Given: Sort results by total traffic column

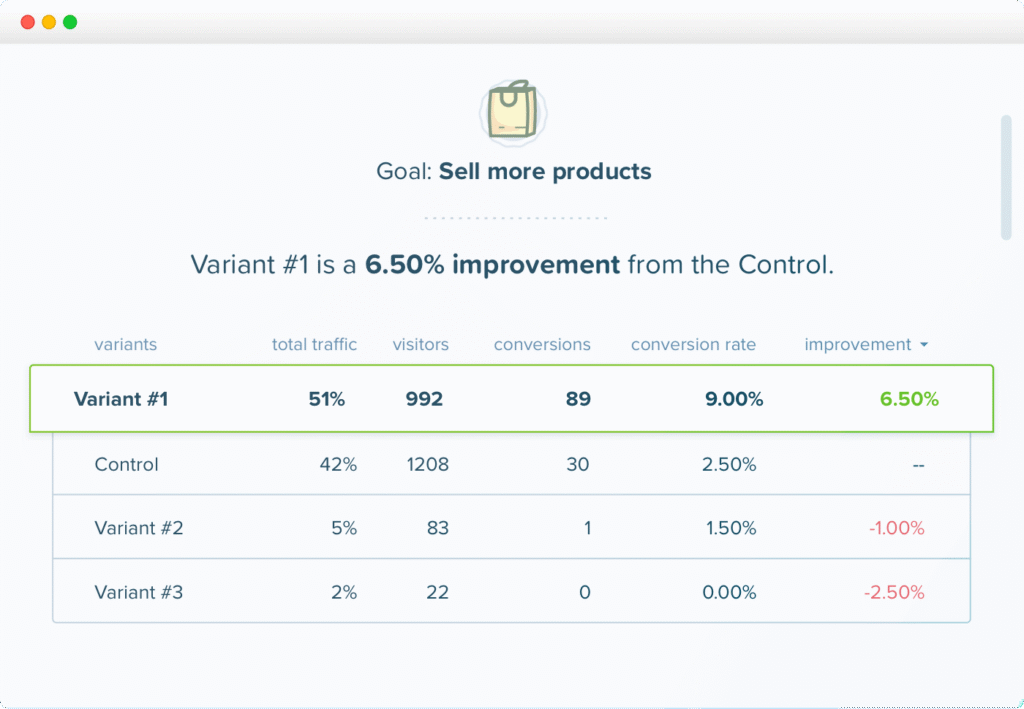Looking at the screenshot, I should click(314, 344).
